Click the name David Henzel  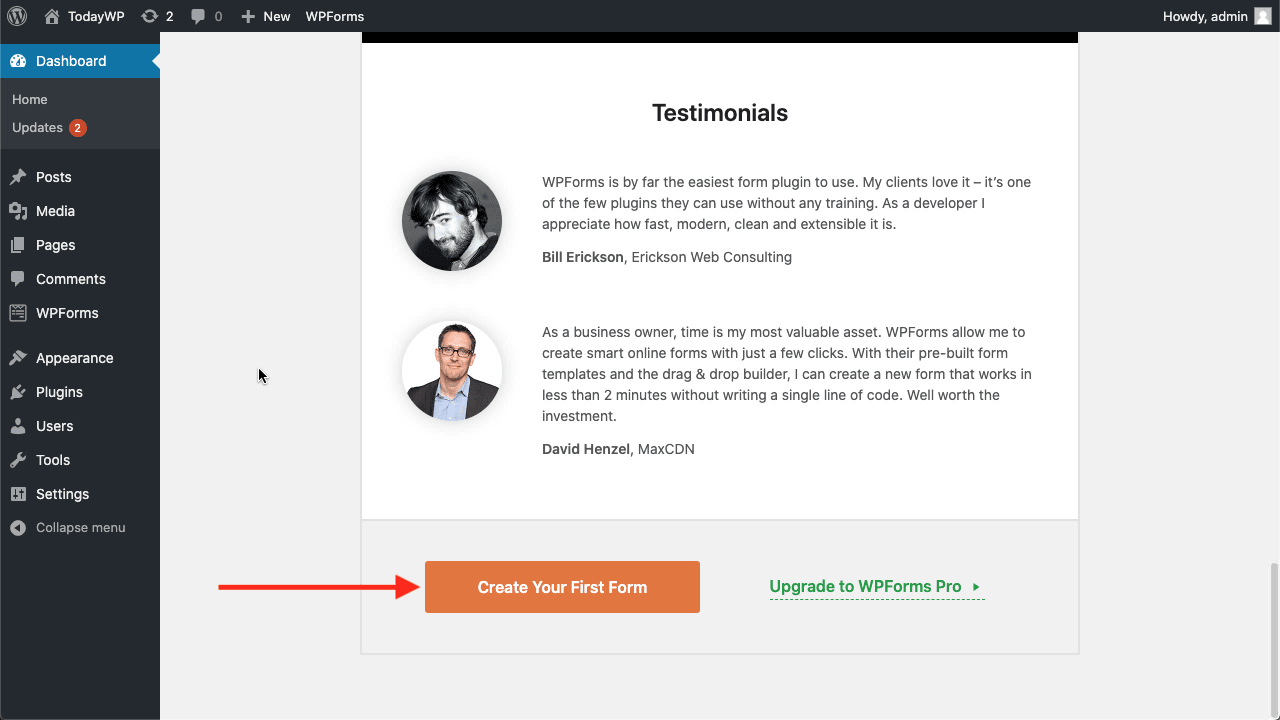point(586,449)
